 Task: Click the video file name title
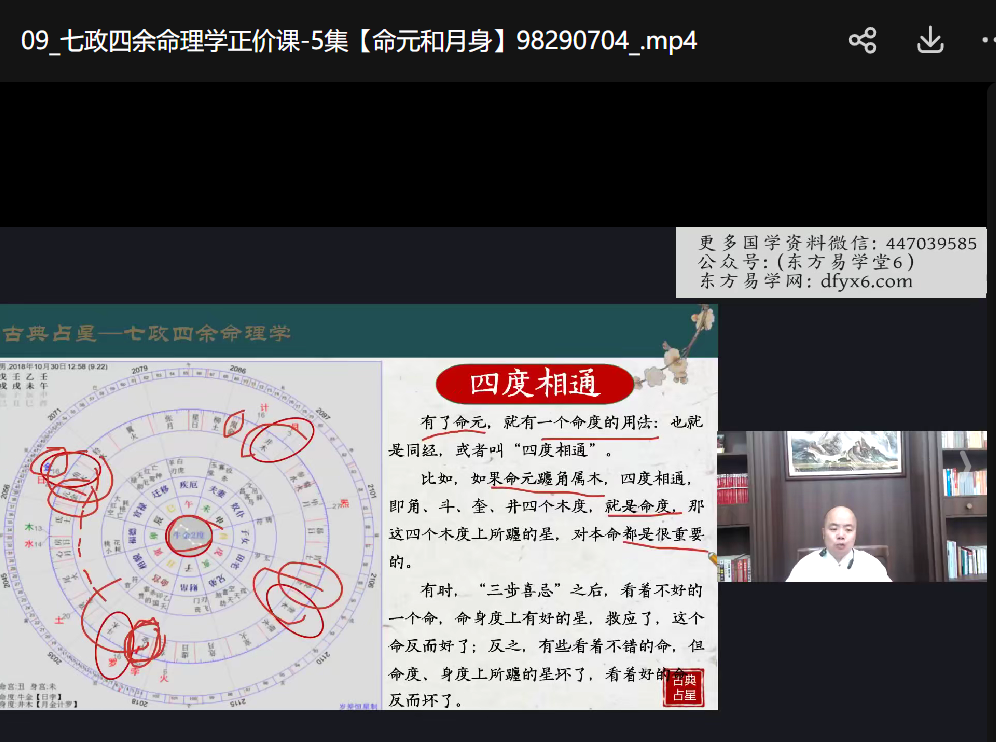click(358, 41)
